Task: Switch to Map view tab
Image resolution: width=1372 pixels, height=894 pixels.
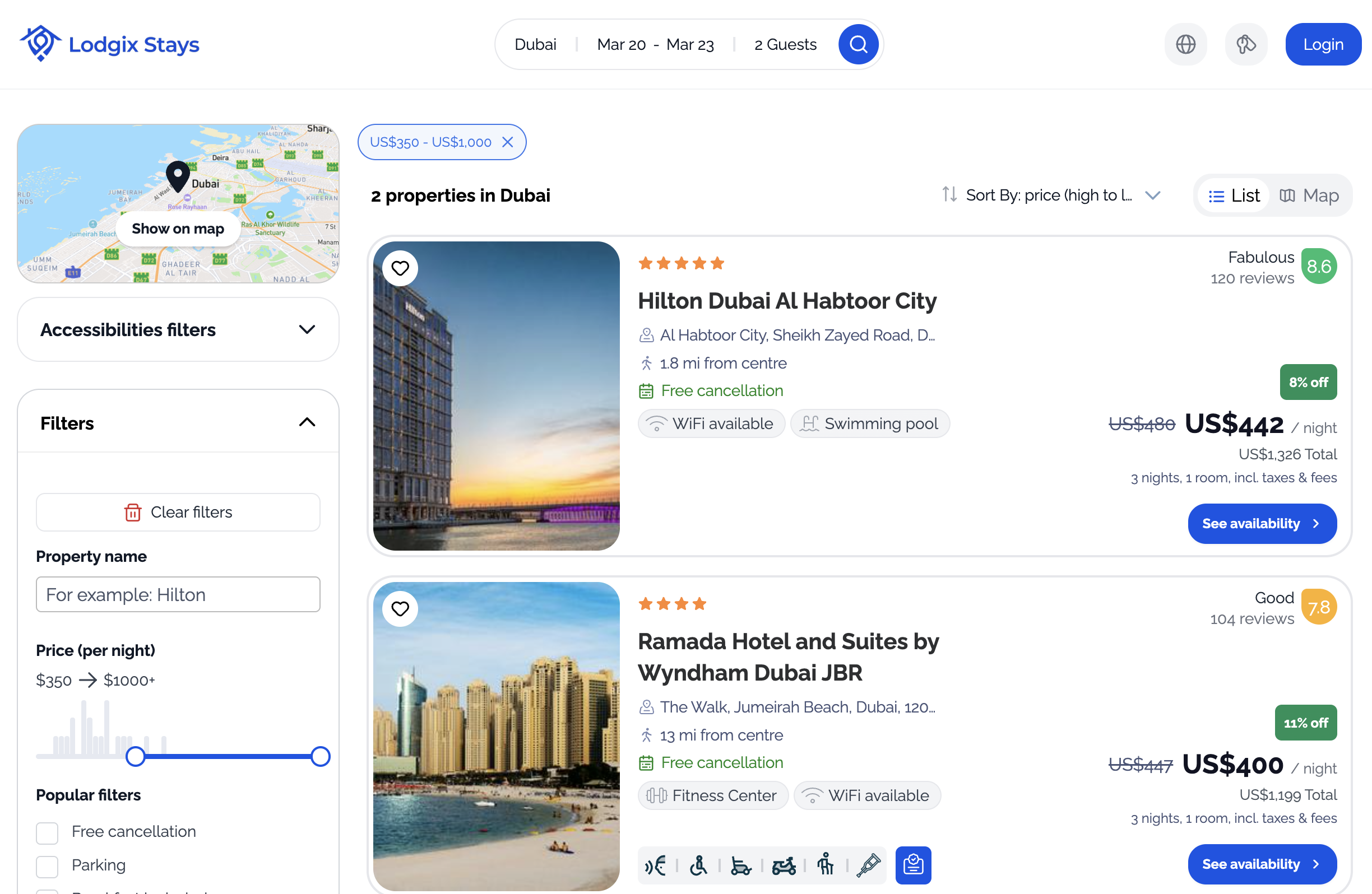Action: (1309, 196)
